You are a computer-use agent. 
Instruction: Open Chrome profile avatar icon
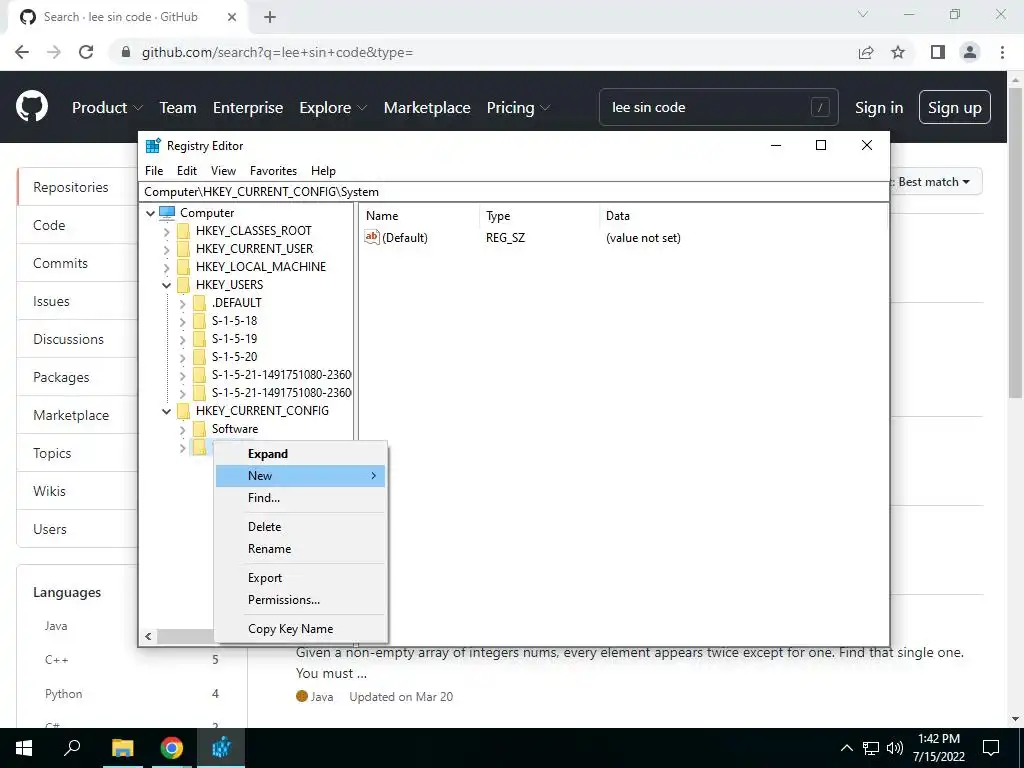coord(970,52)
